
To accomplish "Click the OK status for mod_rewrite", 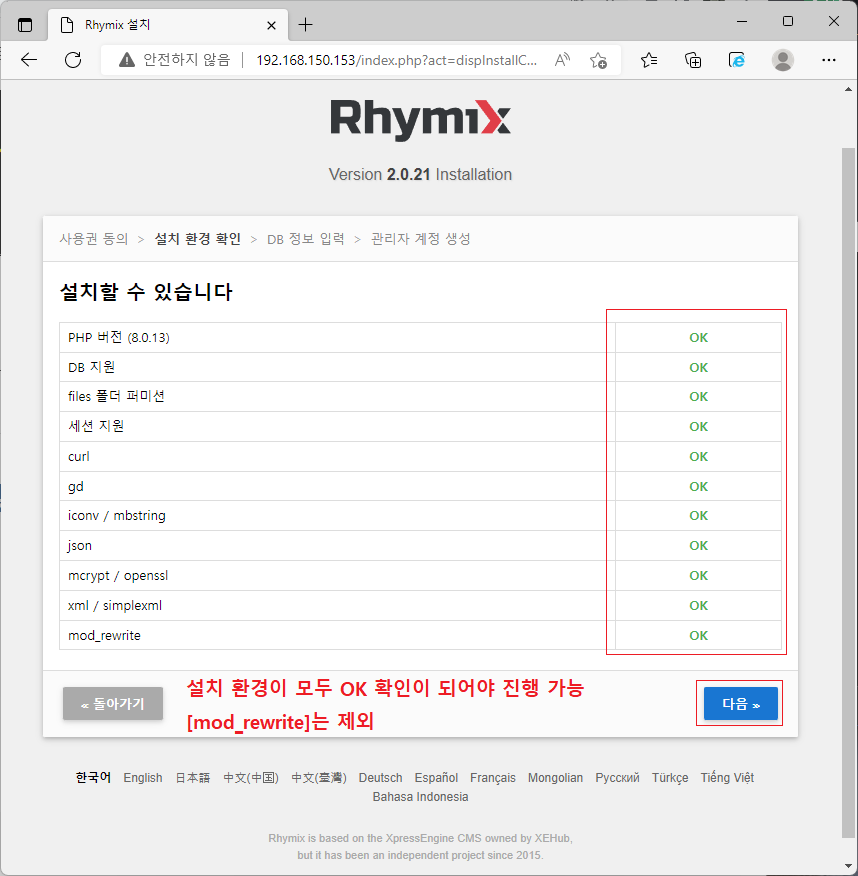I will (698, 636).
